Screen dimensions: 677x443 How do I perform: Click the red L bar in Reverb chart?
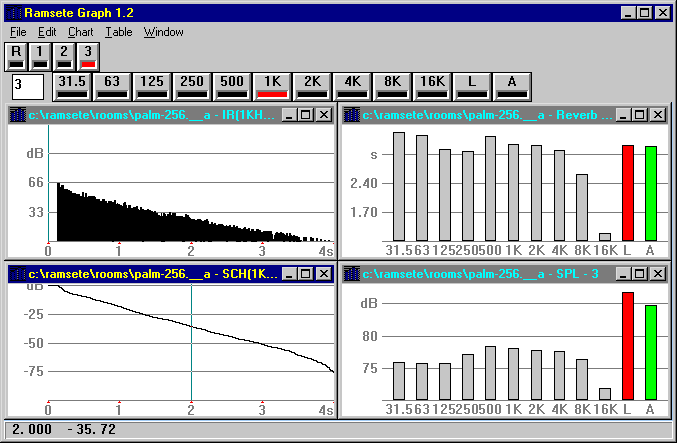(x=628, y=193)
